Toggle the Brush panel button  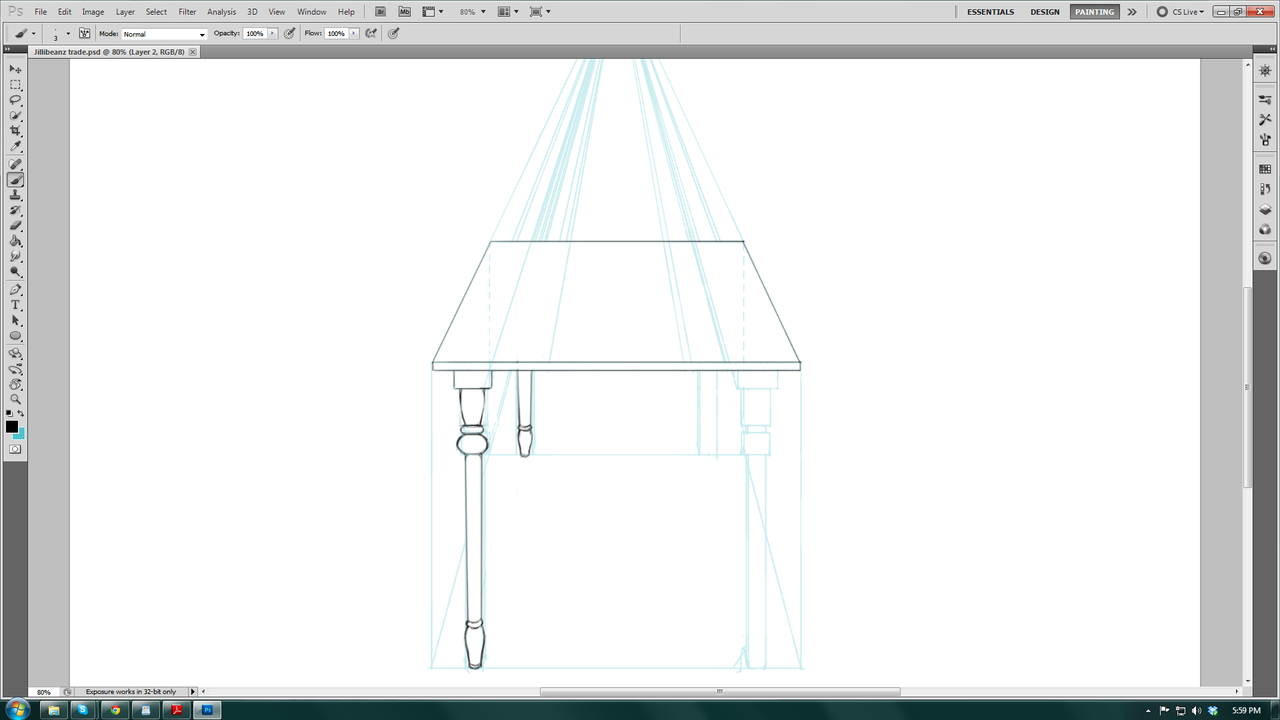85,33
